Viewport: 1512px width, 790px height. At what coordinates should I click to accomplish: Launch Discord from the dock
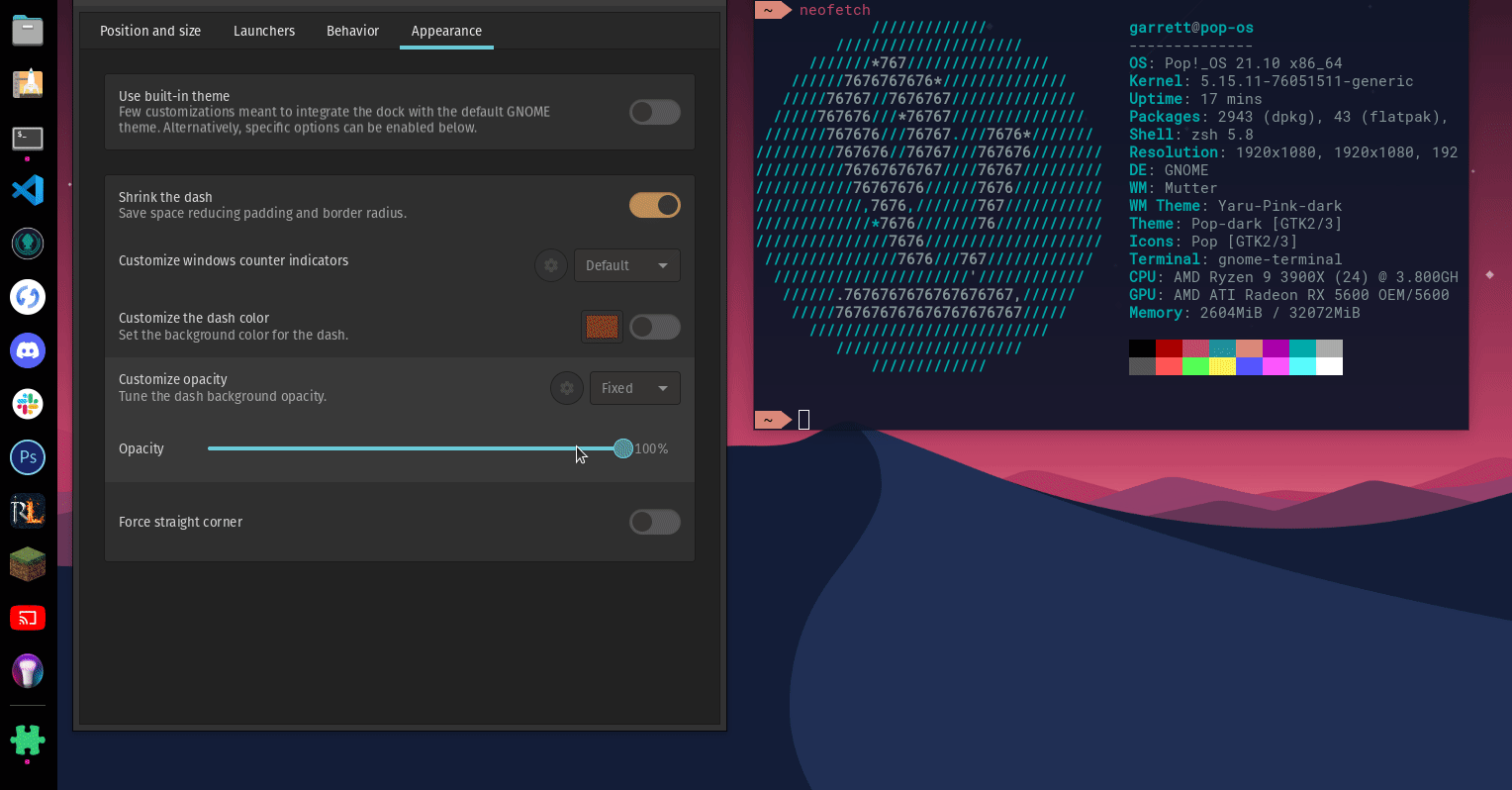[28, 350]
